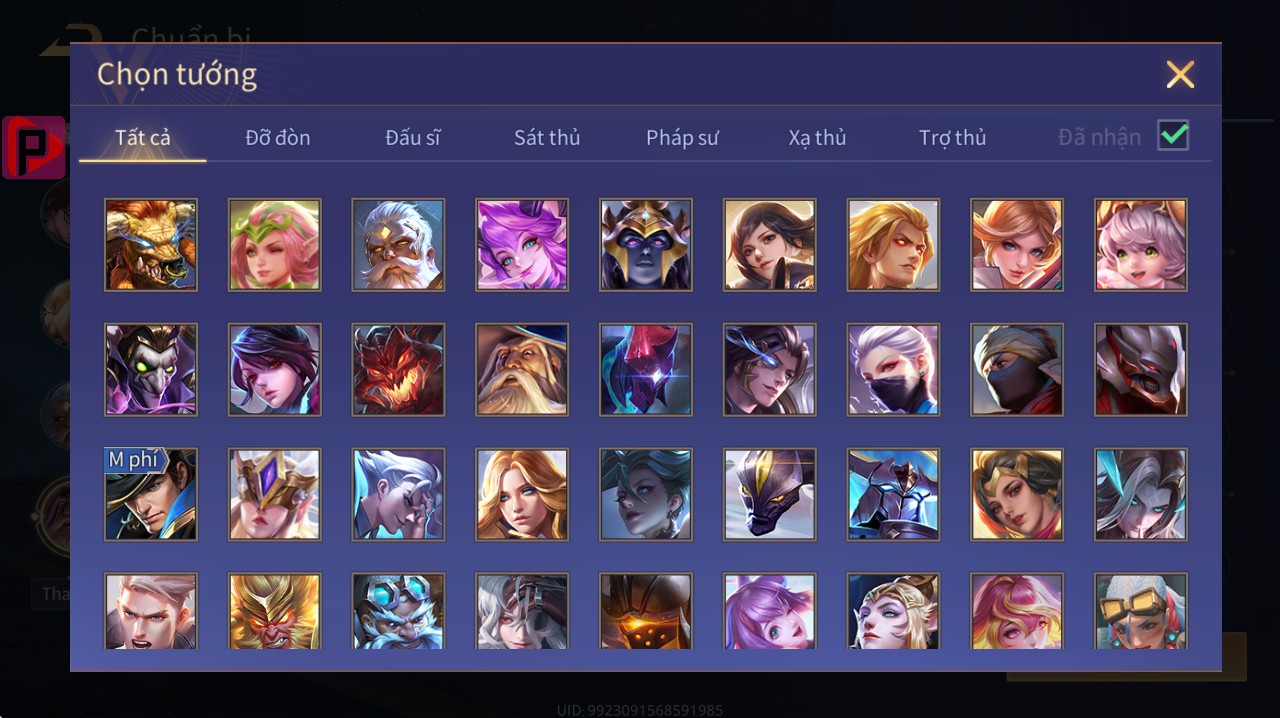Toggle the "Đã nhận" checkbox
1280x718 pixels.
(1173, 135)
